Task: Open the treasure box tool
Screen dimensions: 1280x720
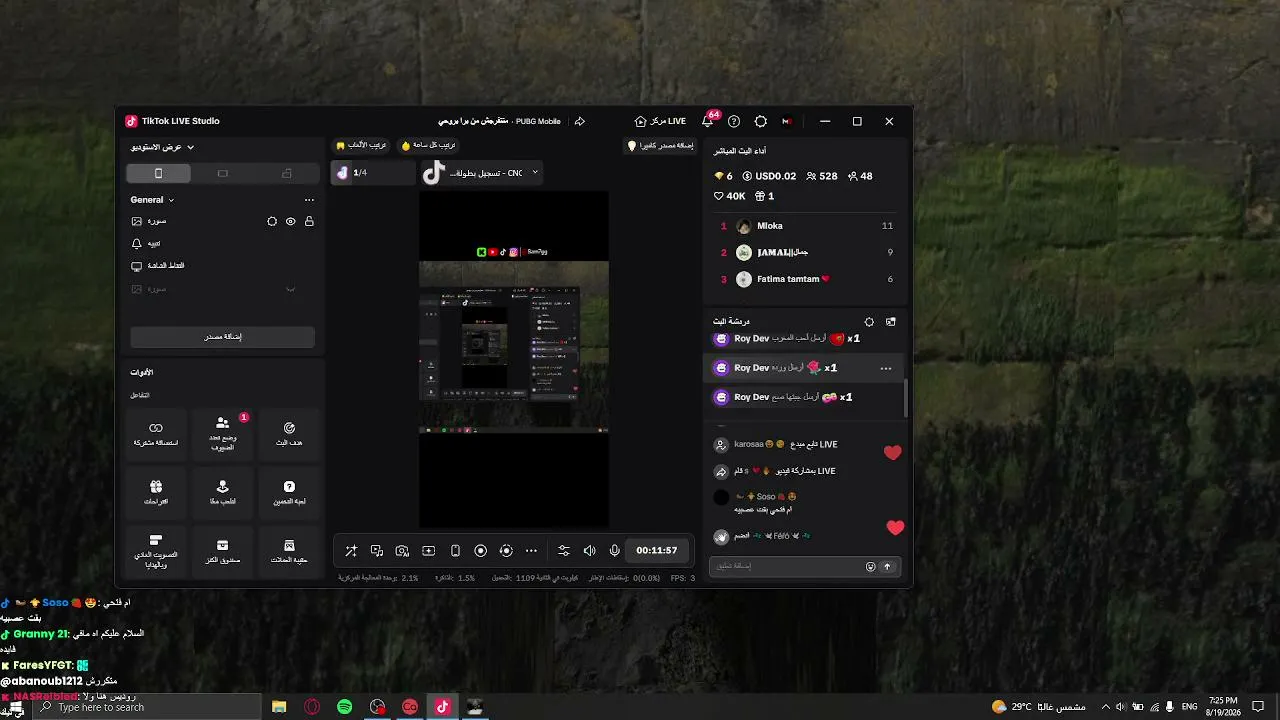Action: point(222,552)
